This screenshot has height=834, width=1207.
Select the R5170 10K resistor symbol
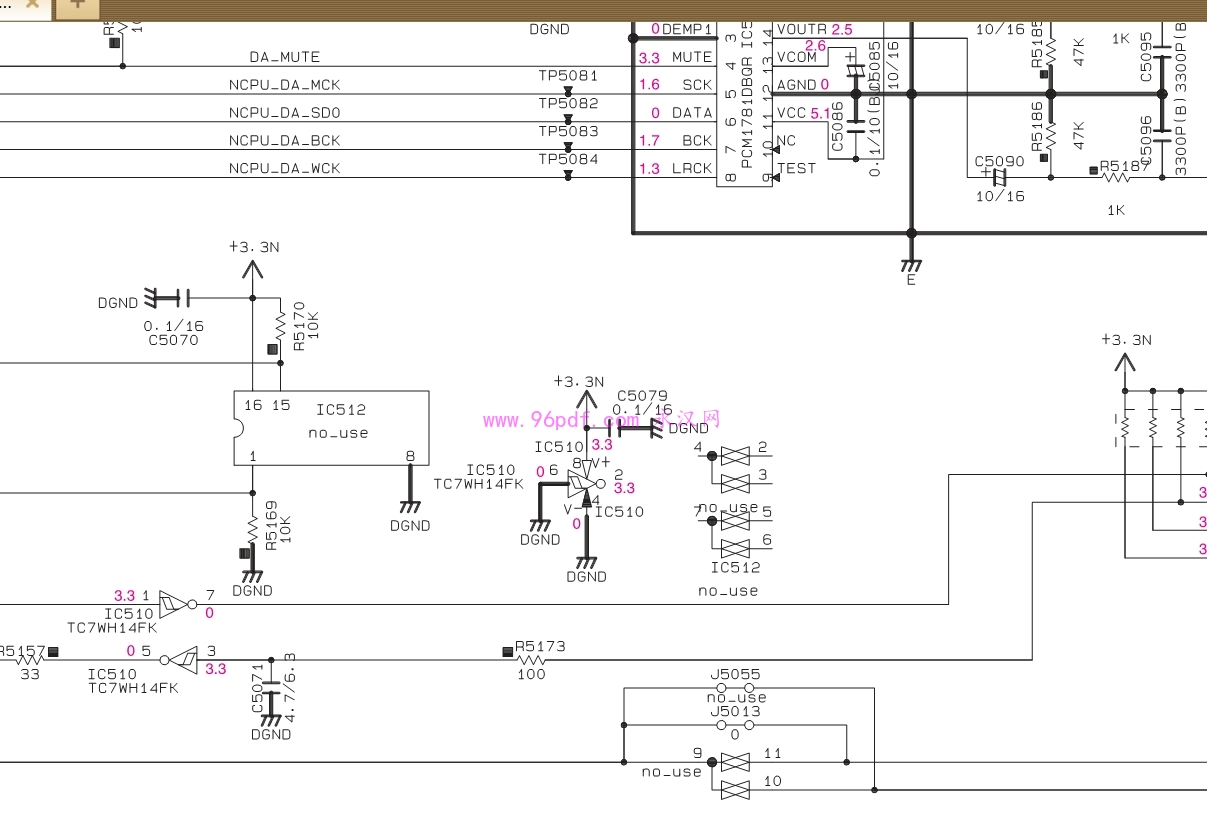click(280, 325)
